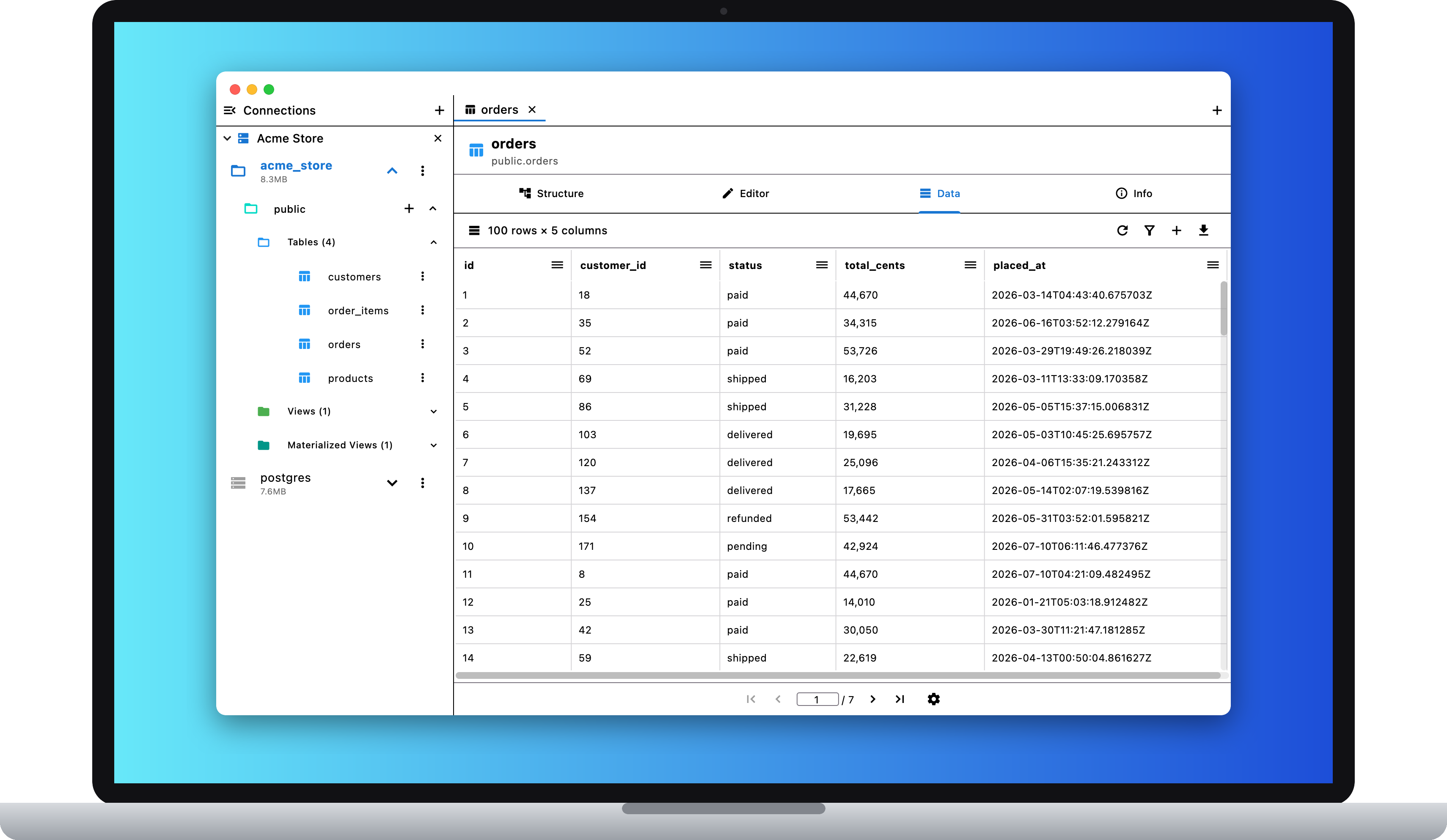Open total_cents column menu
The height and width of the screenshot is (840, 1447).
tap(971, 265)
